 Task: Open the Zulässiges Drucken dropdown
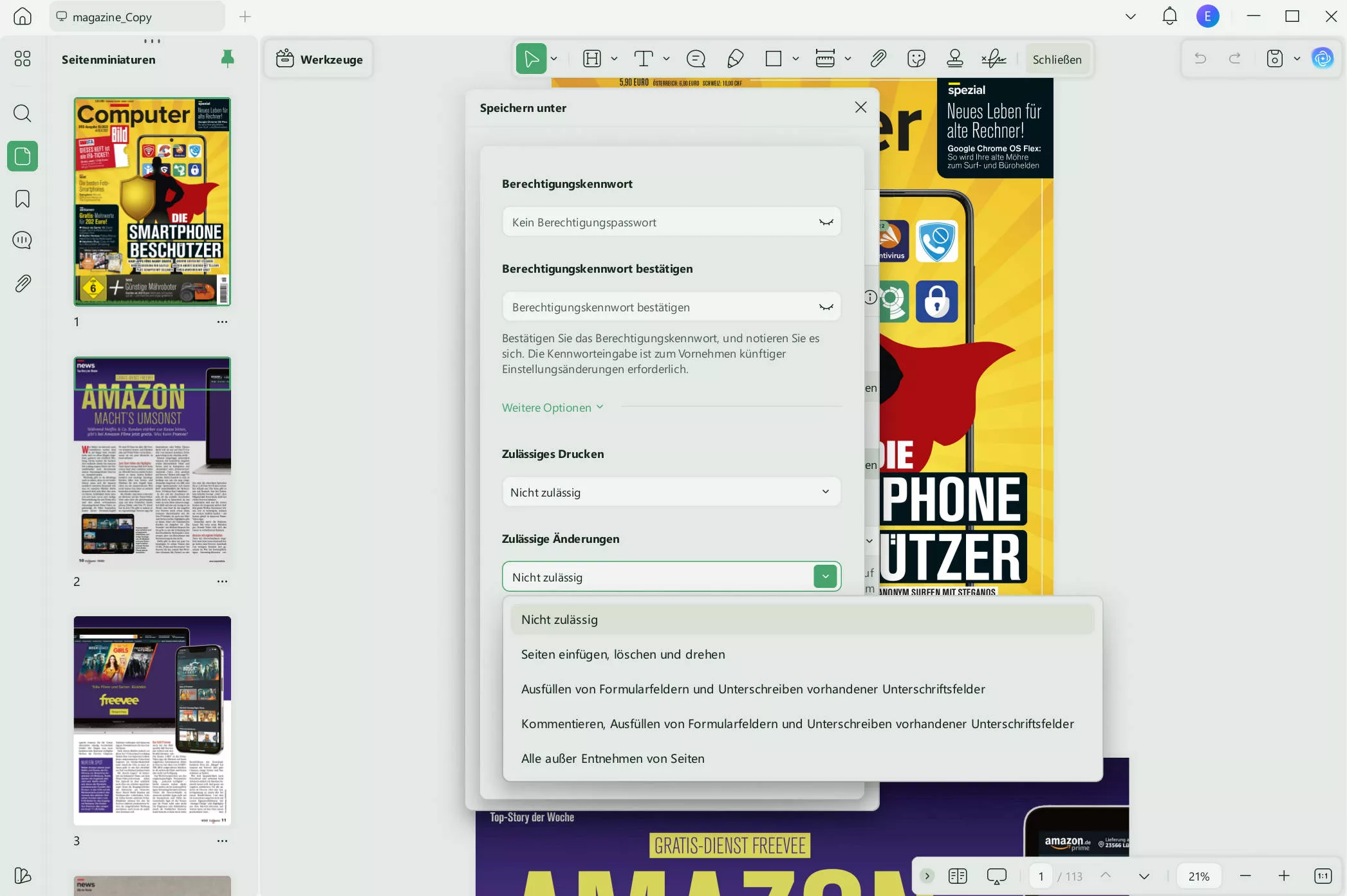671,492
